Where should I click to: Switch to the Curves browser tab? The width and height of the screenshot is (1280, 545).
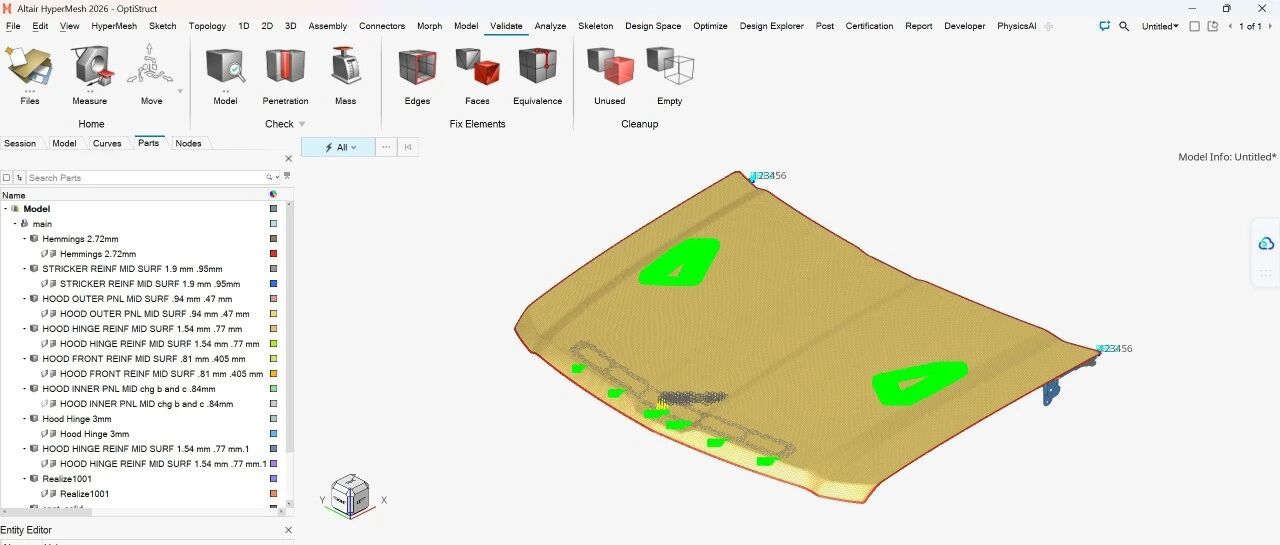point(107,143)
